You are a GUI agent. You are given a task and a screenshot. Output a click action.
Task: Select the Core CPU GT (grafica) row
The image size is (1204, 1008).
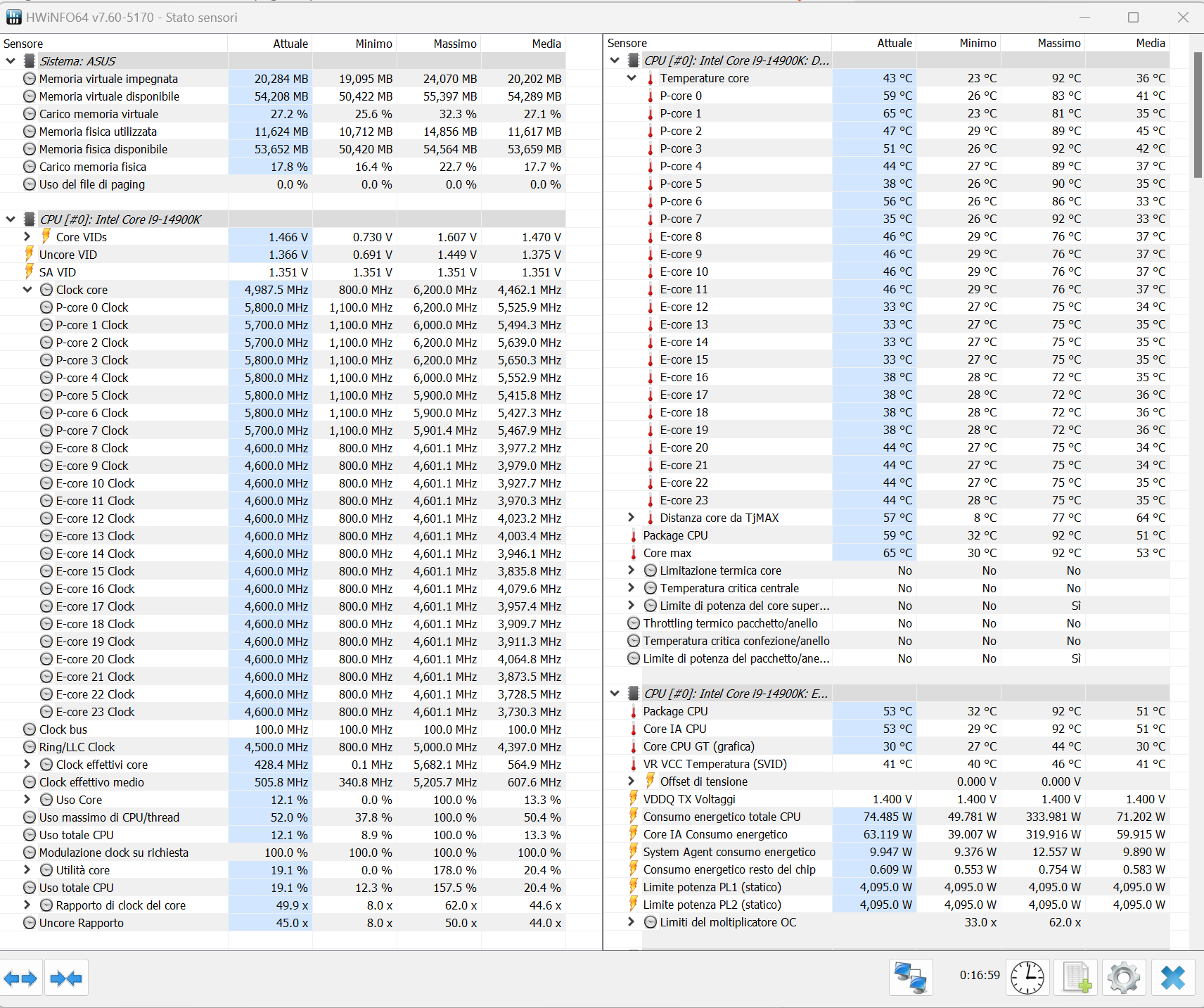click(887, 746)
